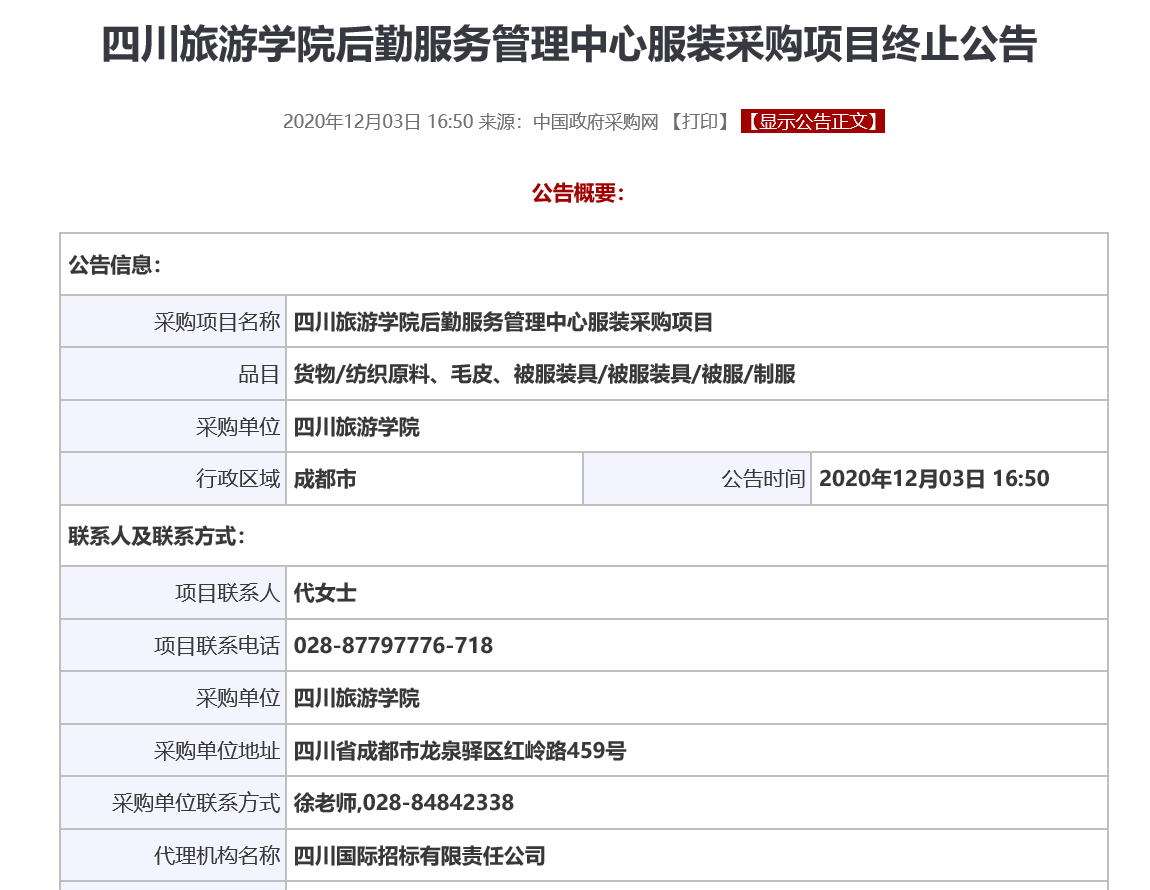
Task: Select the bold 2020年12月03日 16:50 table value
Action: pyautogui.click(x=934, y=479)
